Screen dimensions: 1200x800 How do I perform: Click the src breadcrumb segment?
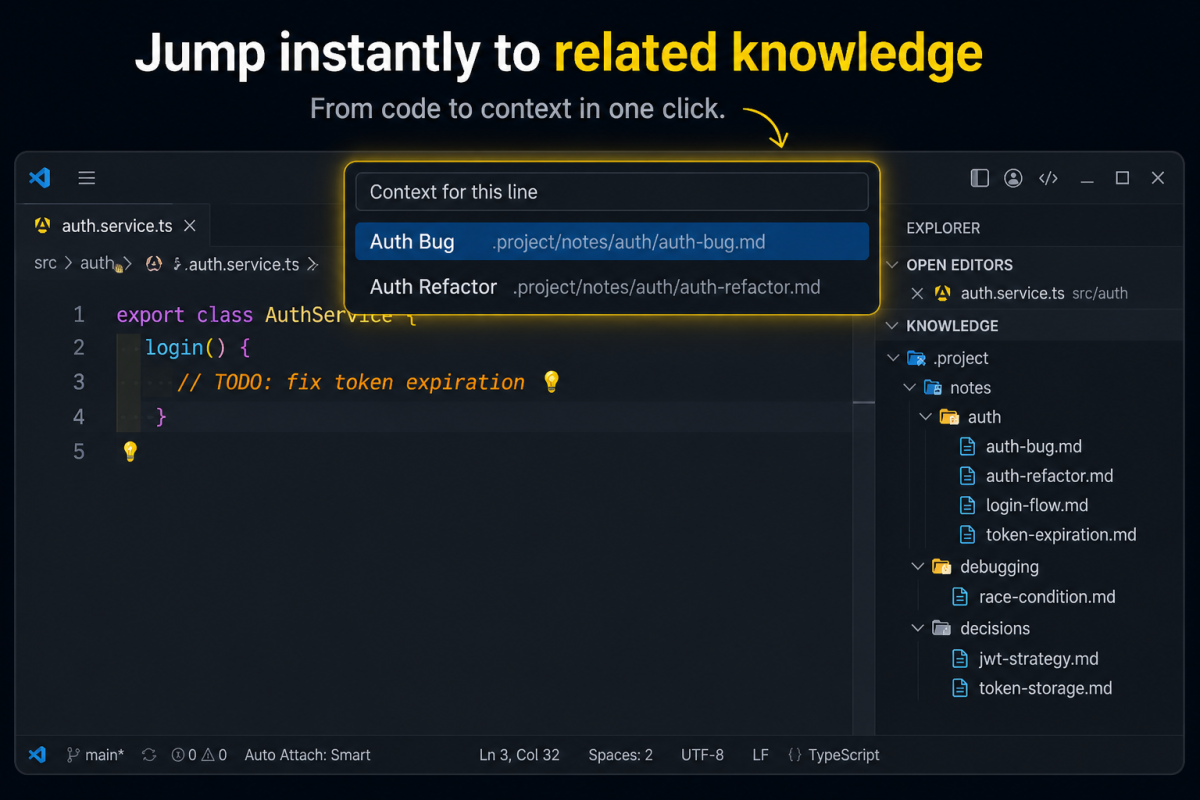pyautogui.click(x=46, y=264)
